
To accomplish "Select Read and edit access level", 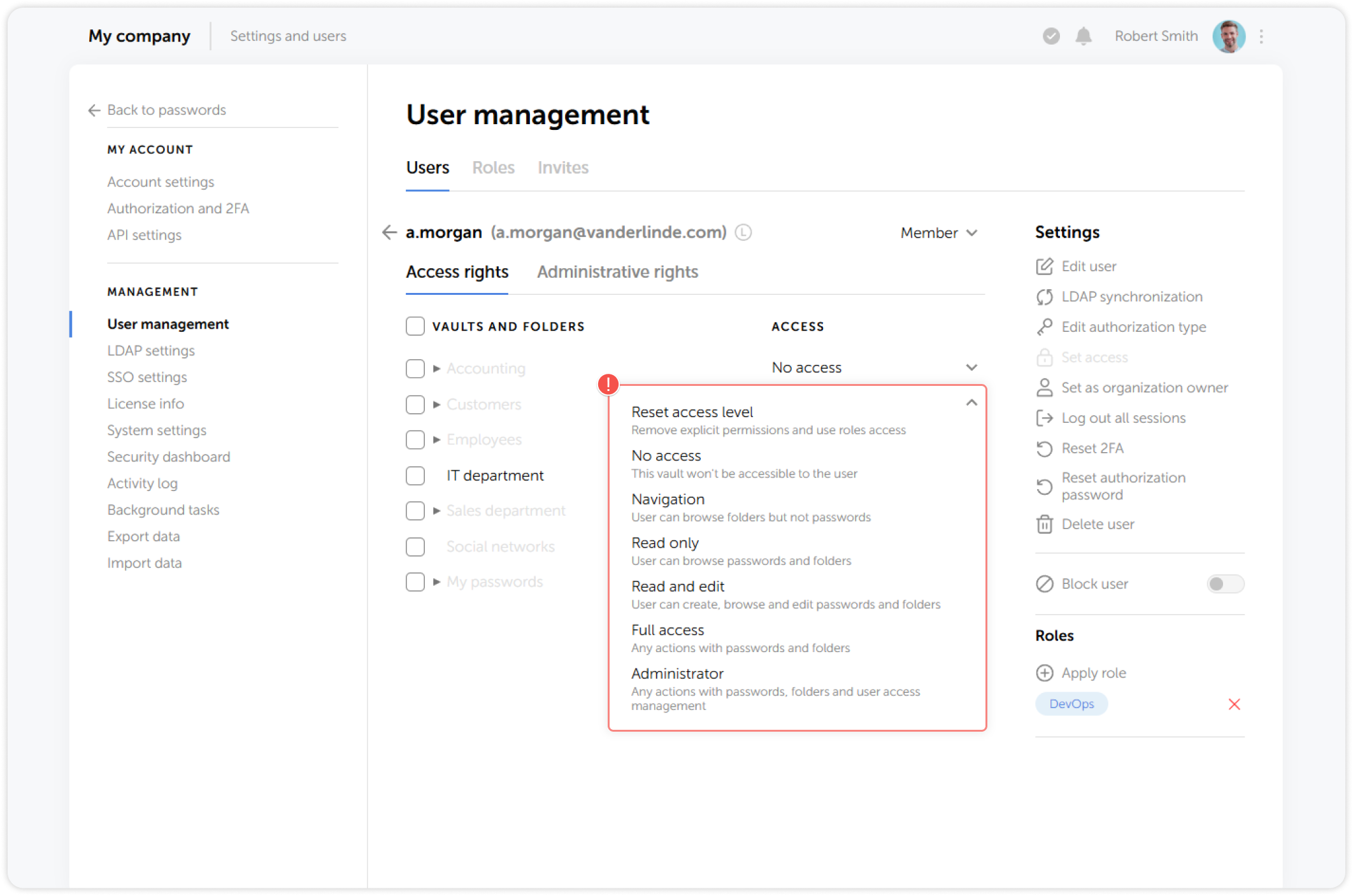I will (677, 586).
